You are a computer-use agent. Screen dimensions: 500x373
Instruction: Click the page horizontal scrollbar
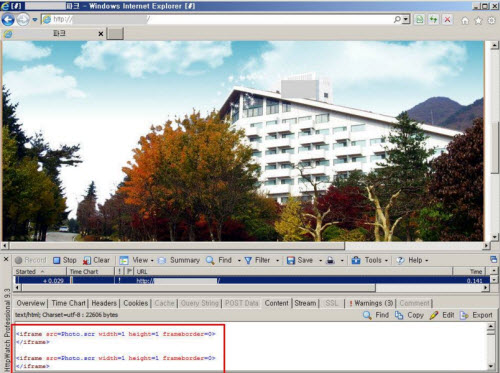point(246,246)
